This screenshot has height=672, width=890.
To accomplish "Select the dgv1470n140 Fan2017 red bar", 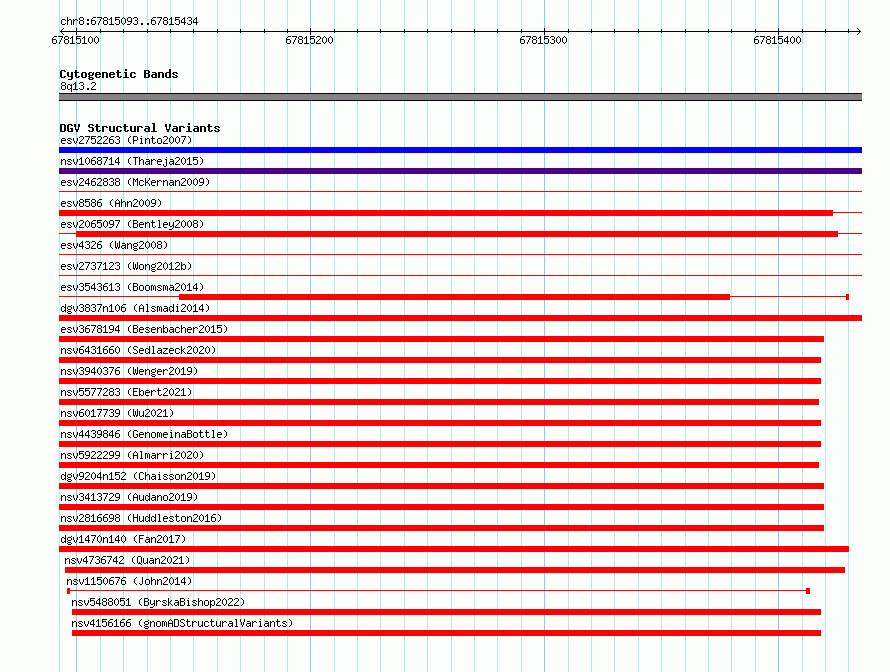I will pyautogui.click(x=454, y=549).
